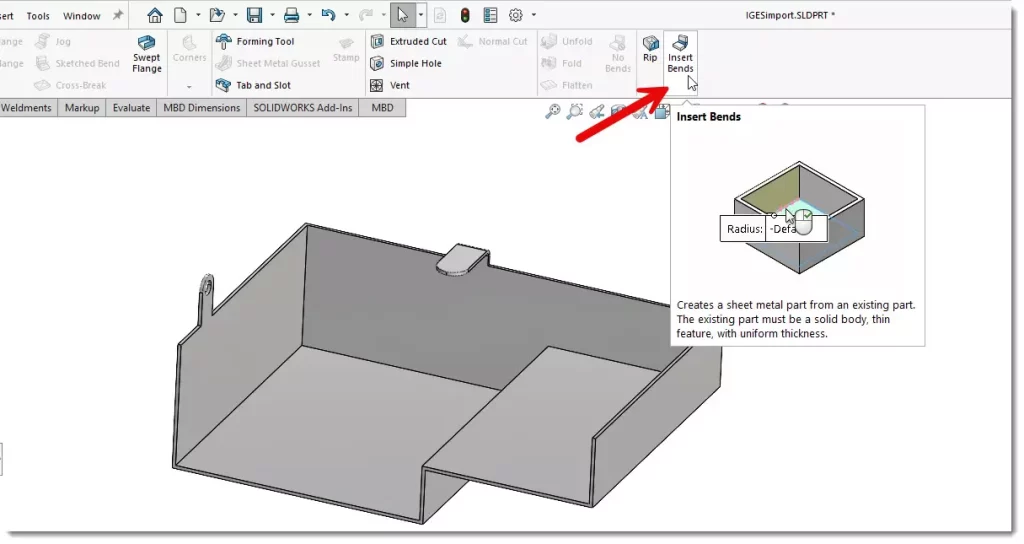Select the Normal Cut tool
1024x544 pixels.
point(492,41)
